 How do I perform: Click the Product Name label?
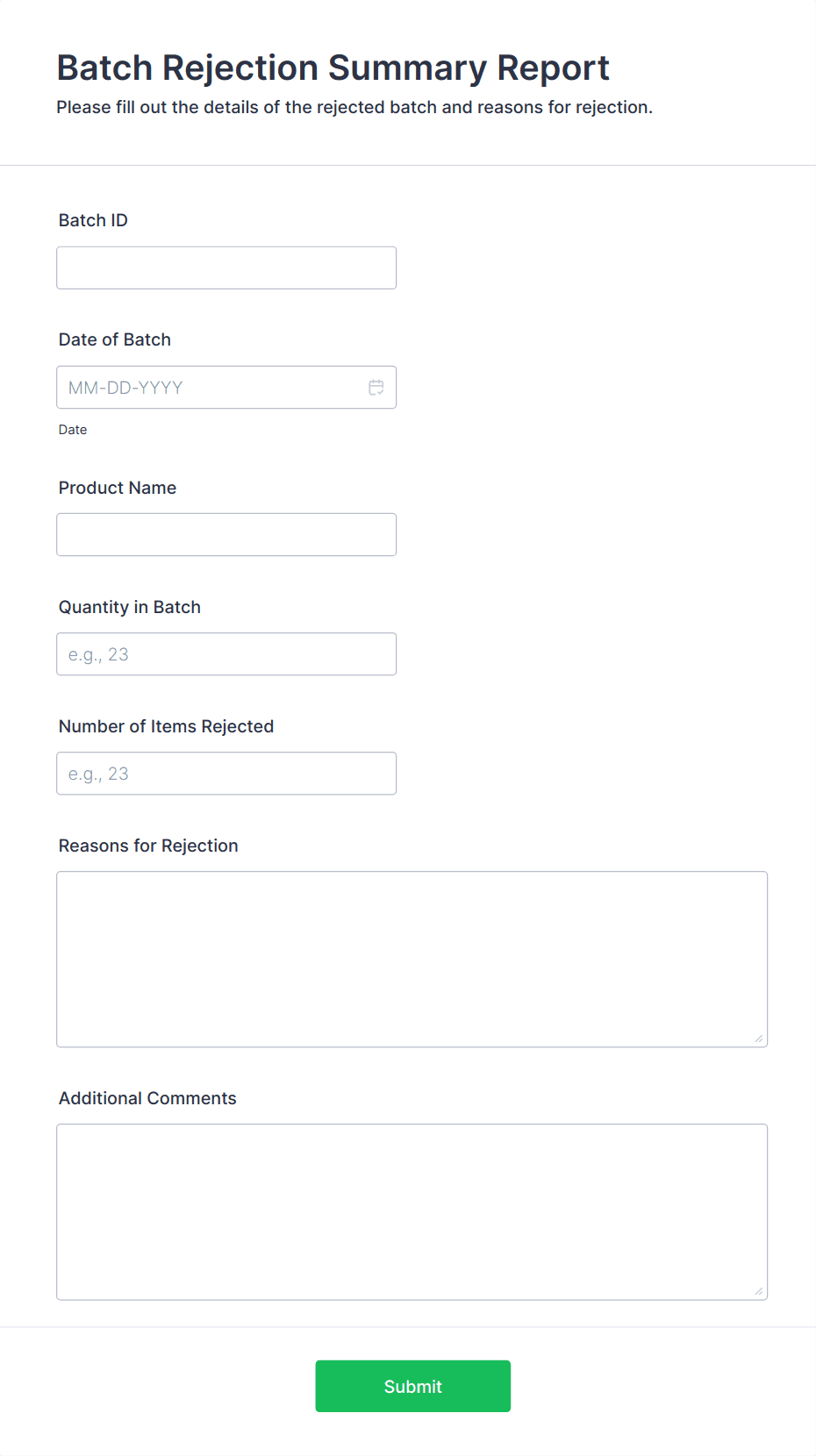pyautogui.click(x=118, y=488)
